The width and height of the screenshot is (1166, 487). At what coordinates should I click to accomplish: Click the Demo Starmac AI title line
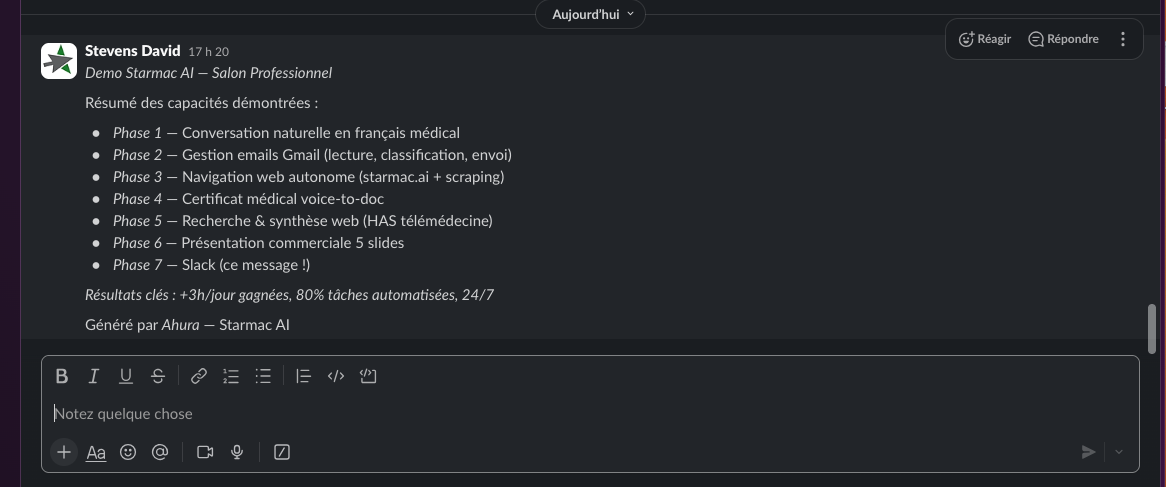pos(208,73)
